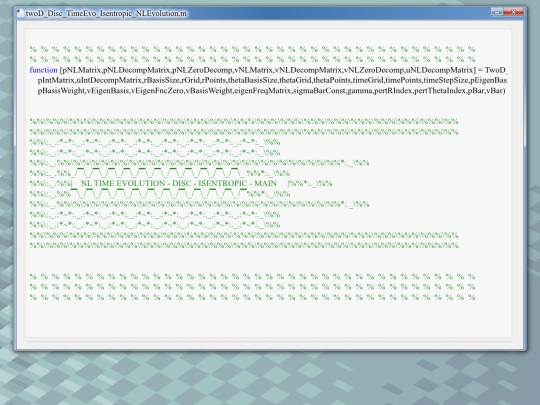
Task: Click 'pBar' input argument
Action: coord(476,91)
